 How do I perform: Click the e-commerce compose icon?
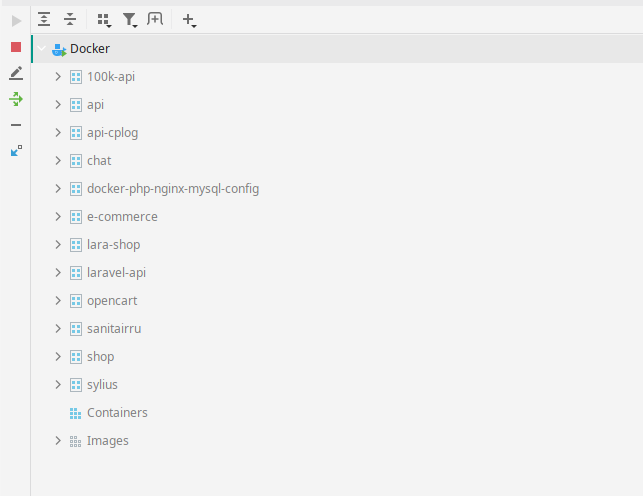[76, 216]
